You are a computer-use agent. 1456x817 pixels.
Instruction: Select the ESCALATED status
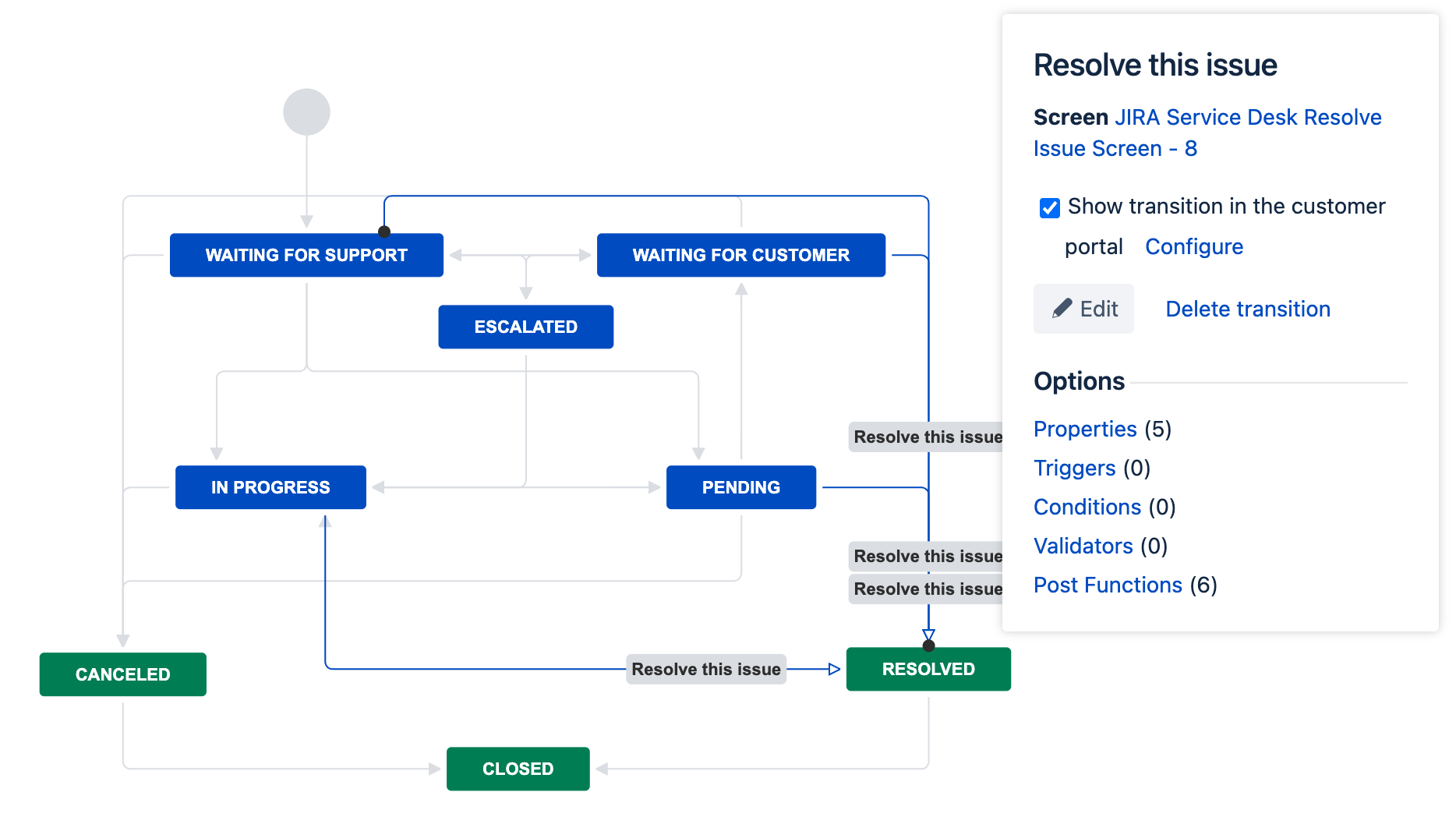point(525,327)
